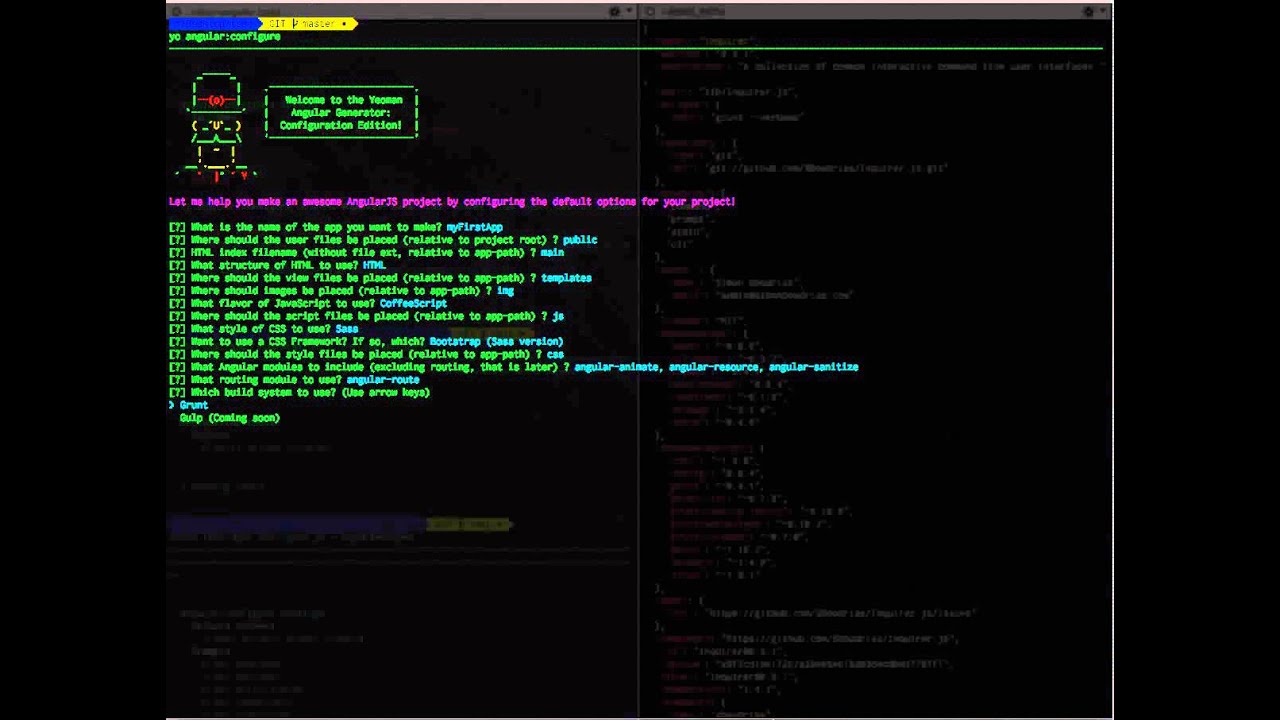
Task: Open the left terminal pane's gear menu
Action: click(x=615, y=11)
